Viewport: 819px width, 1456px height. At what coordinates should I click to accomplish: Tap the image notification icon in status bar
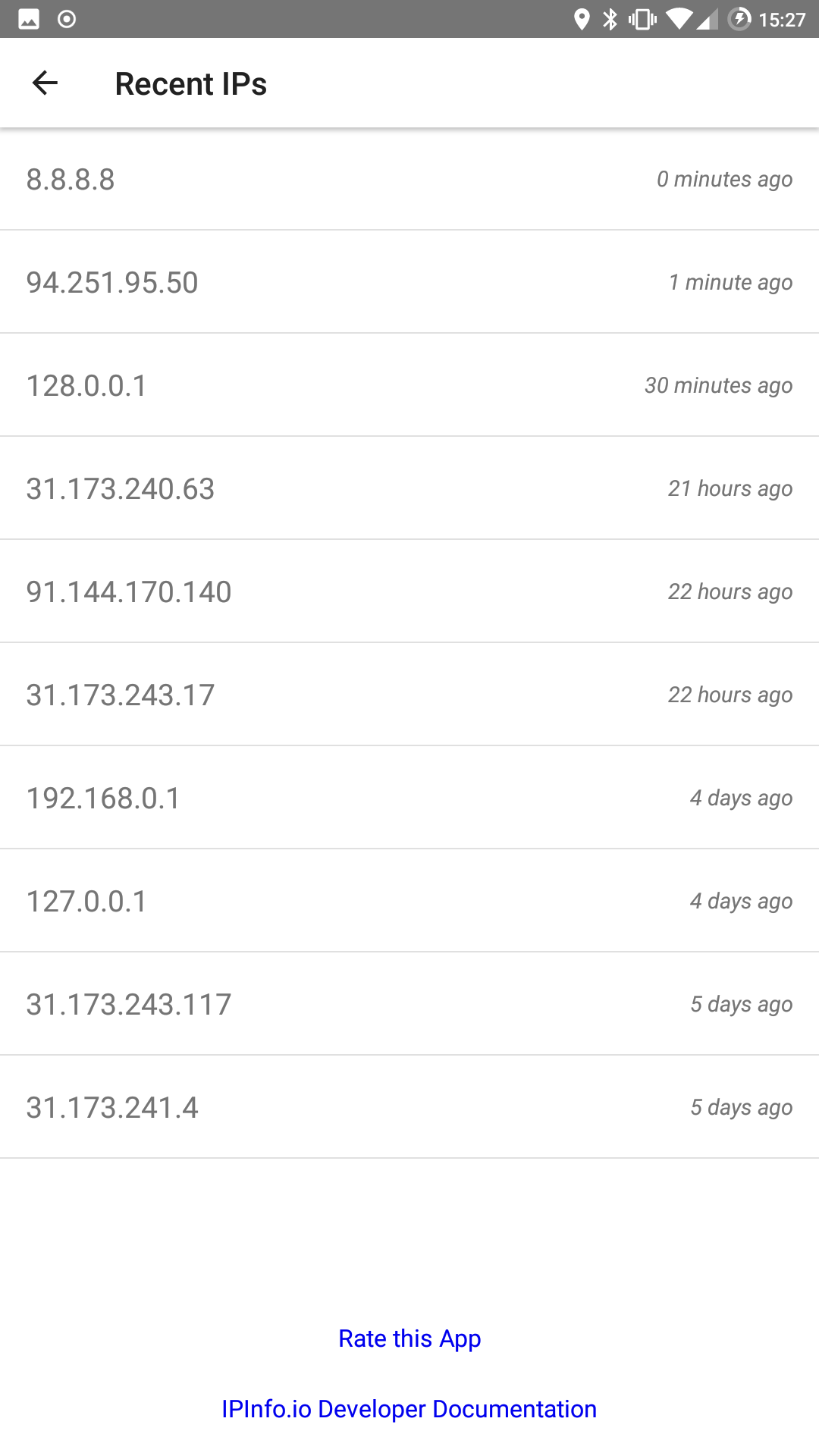pos(29,19)
